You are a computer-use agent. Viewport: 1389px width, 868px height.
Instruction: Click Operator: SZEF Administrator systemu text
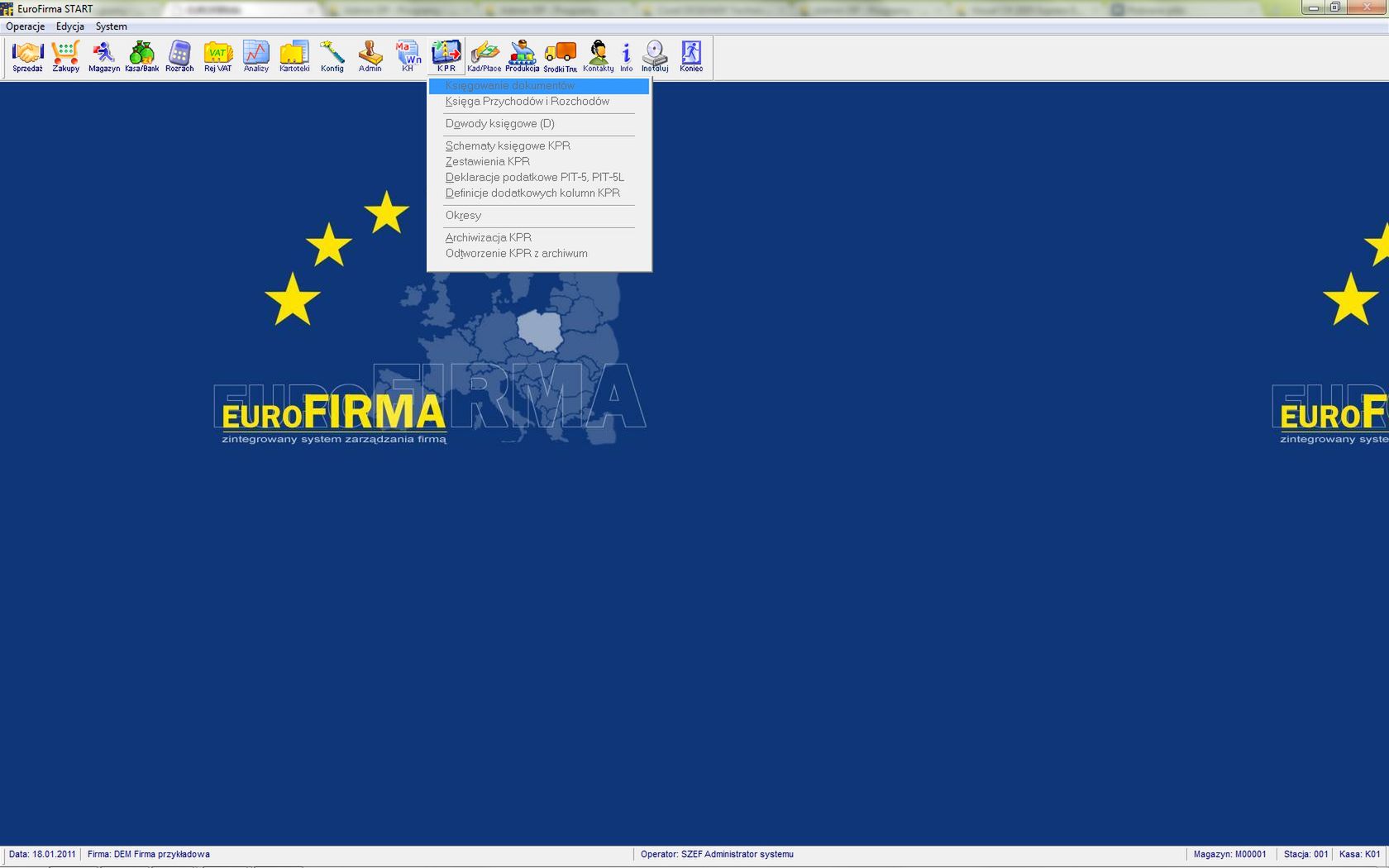coord(717,855)
